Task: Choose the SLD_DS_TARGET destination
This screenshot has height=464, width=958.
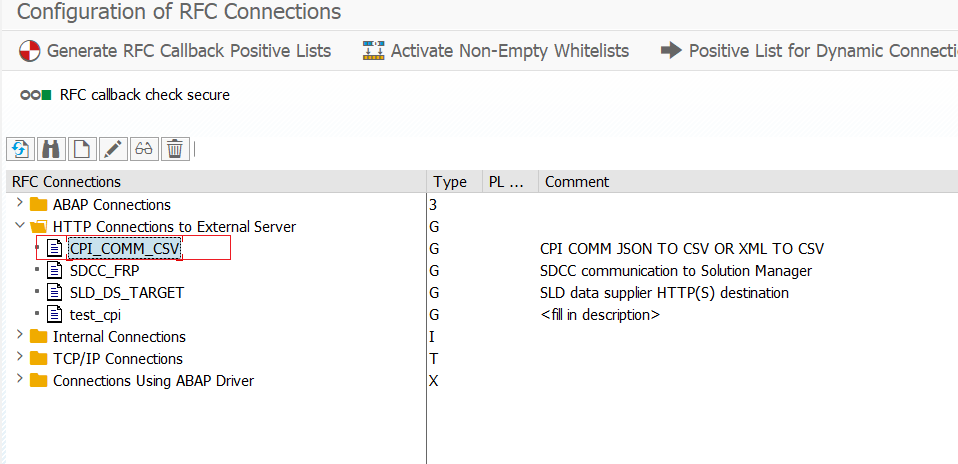Action: pos(126,293)
